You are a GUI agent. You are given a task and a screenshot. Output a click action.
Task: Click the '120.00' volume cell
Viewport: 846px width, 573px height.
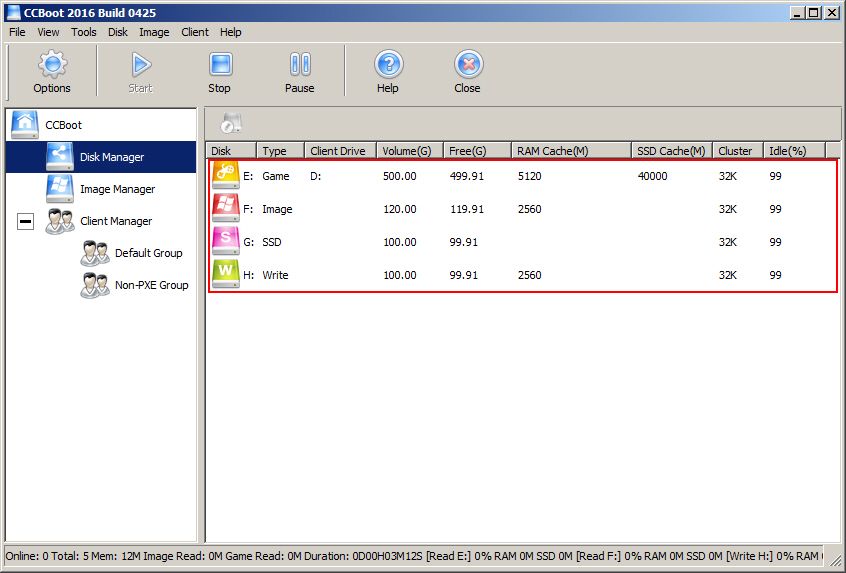click(x=400, y=209)
